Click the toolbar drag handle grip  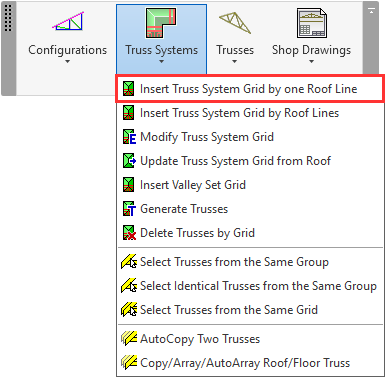8,18
